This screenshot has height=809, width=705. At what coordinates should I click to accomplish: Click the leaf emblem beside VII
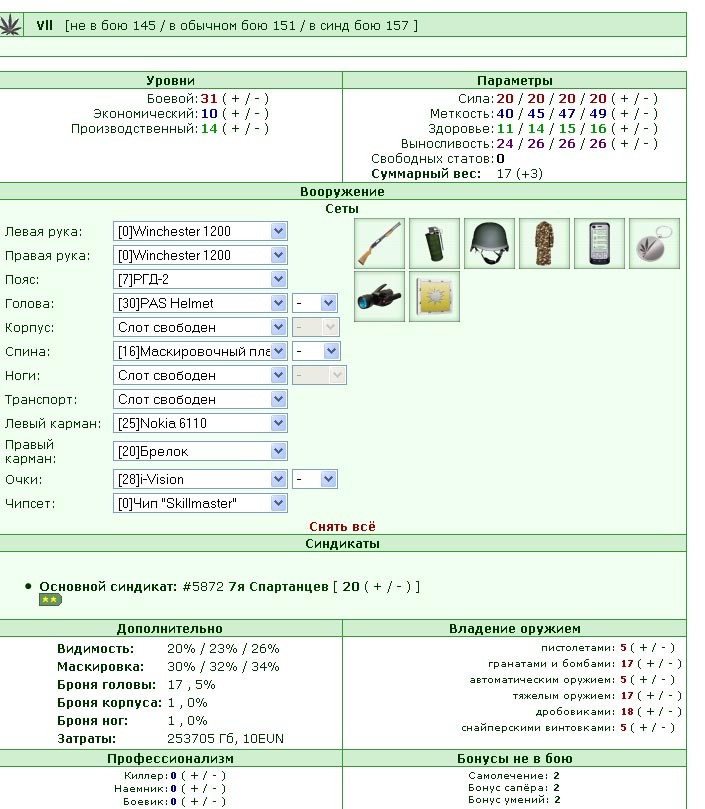(11, 25)
